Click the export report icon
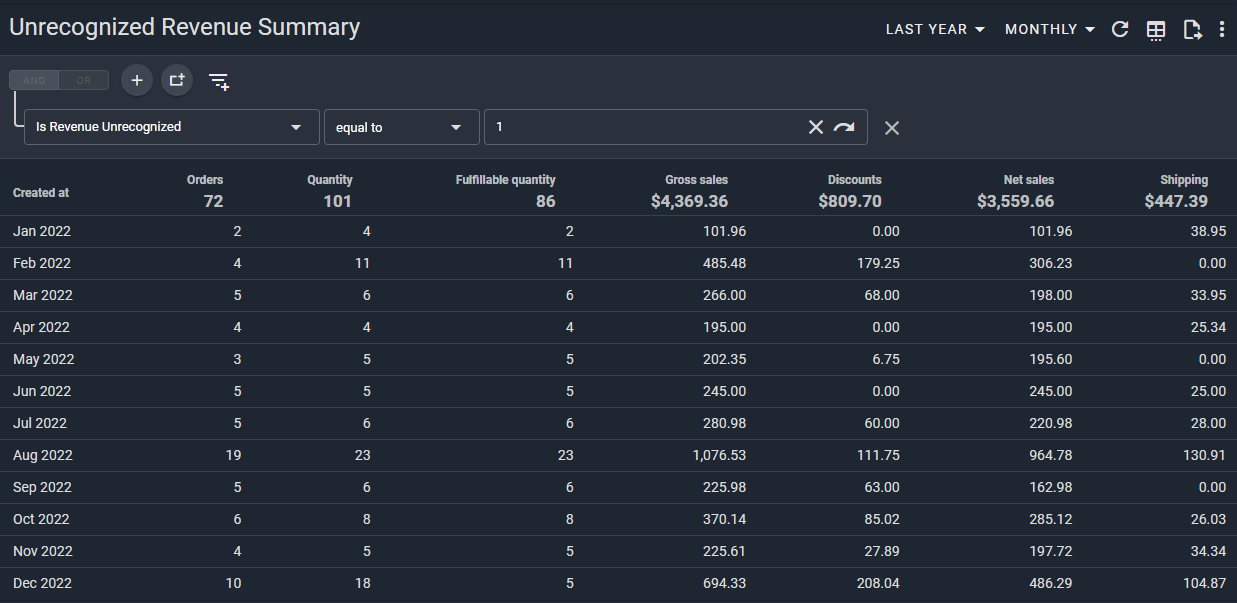Viewport: 1237px width, 603px height. click(x=1191, y=30)
